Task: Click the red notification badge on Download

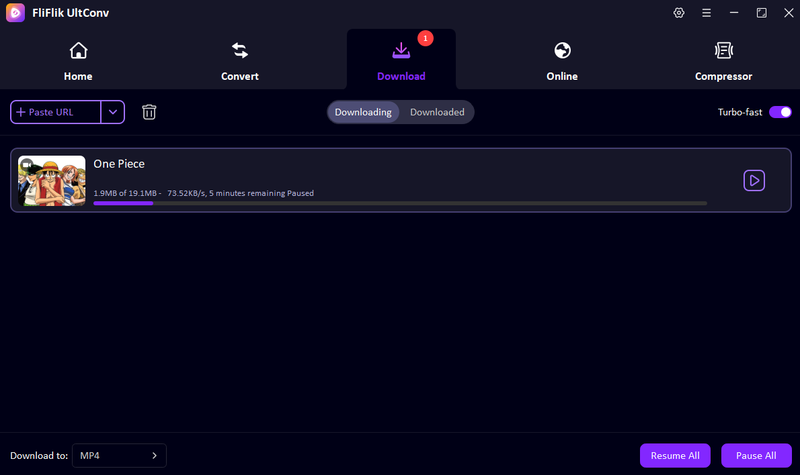Action: [x=426, y=38]
